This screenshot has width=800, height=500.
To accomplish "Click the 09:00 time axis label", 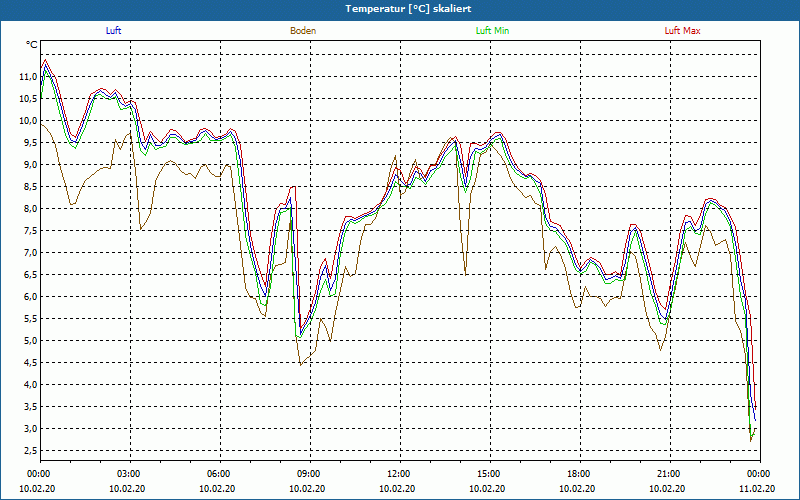I will pyautogui.click(x=310, y=473).
